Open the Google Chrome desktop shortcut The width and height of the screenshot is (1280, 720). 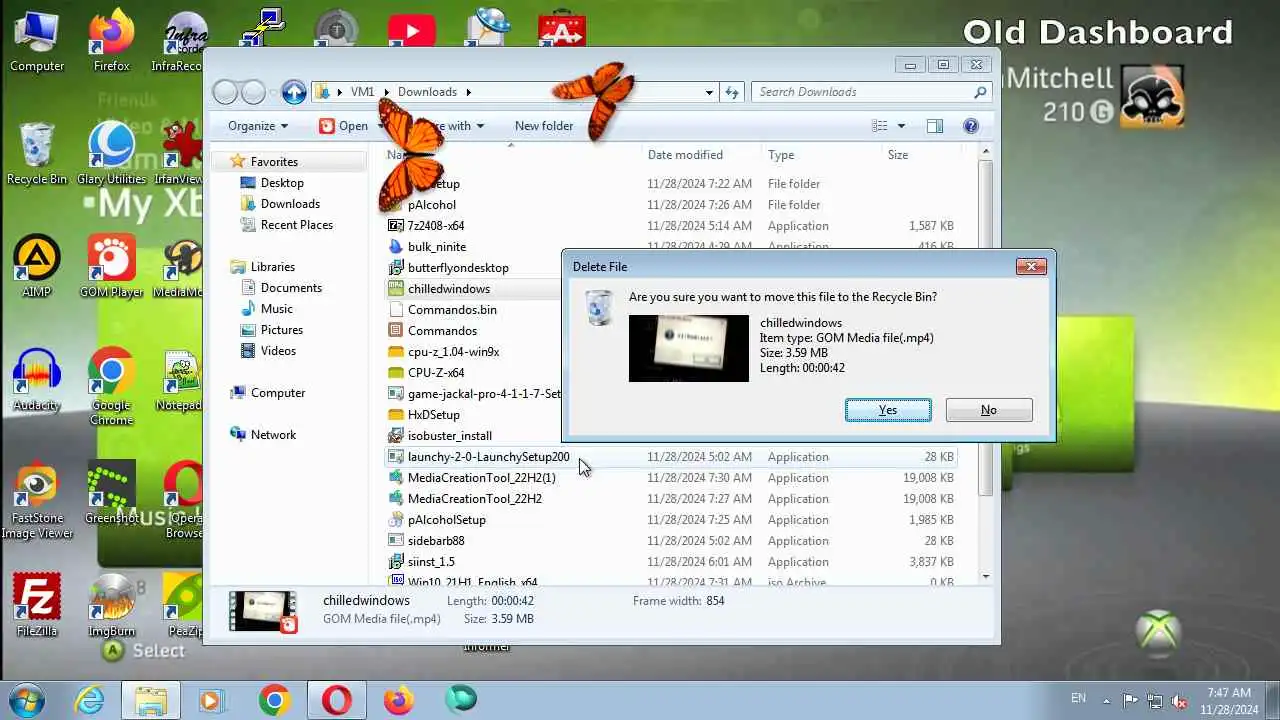coord(112,386)
